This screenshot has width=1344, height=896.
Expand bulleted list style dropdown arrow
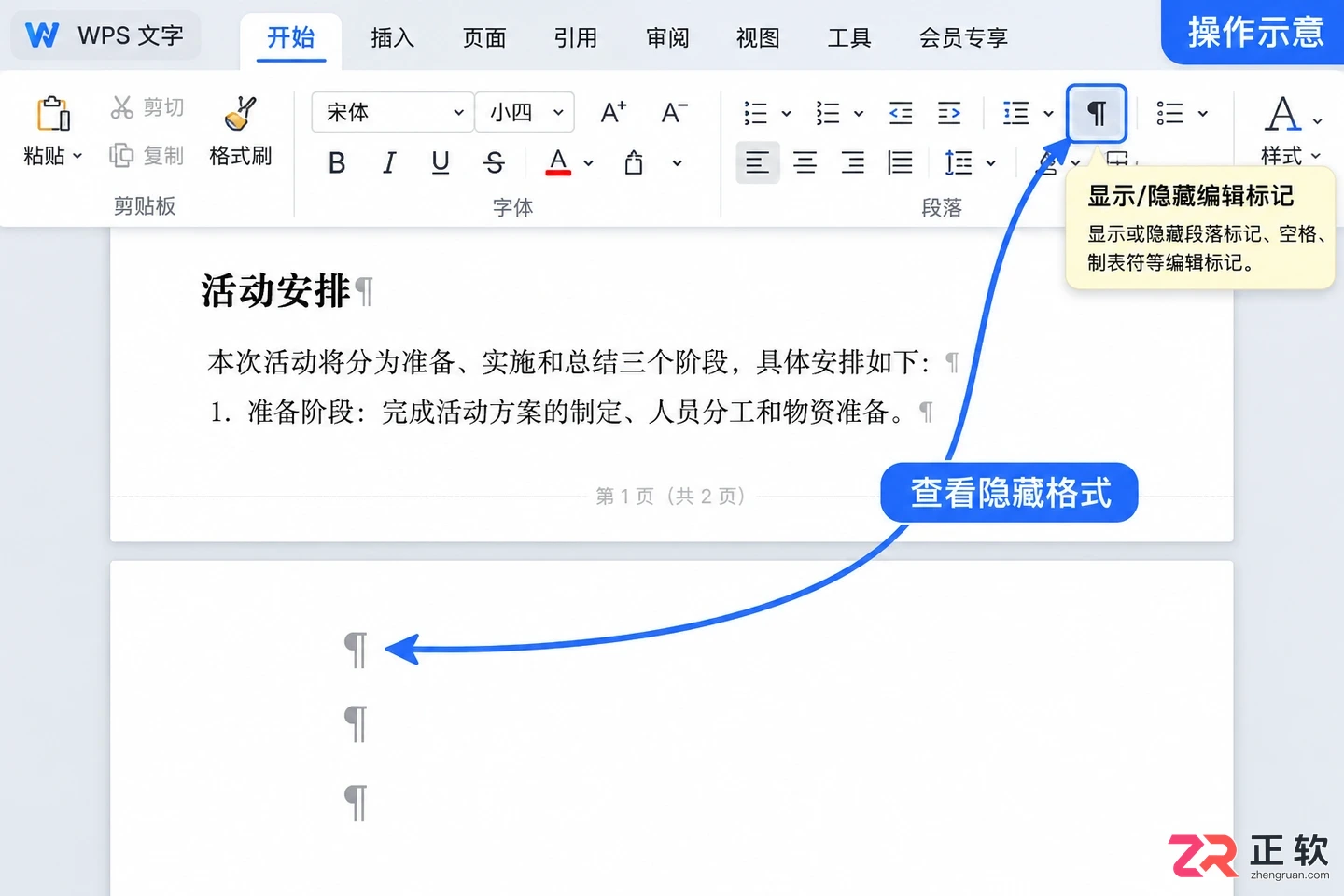click(x=786, y=114)
